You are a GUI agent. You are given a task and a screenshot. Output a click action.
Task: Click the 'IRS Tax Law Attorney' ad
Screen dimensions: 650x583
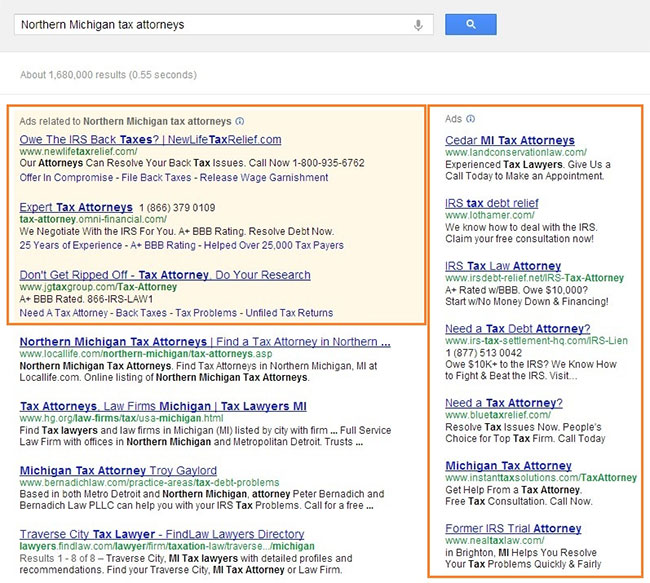click(x=503, y=266)
